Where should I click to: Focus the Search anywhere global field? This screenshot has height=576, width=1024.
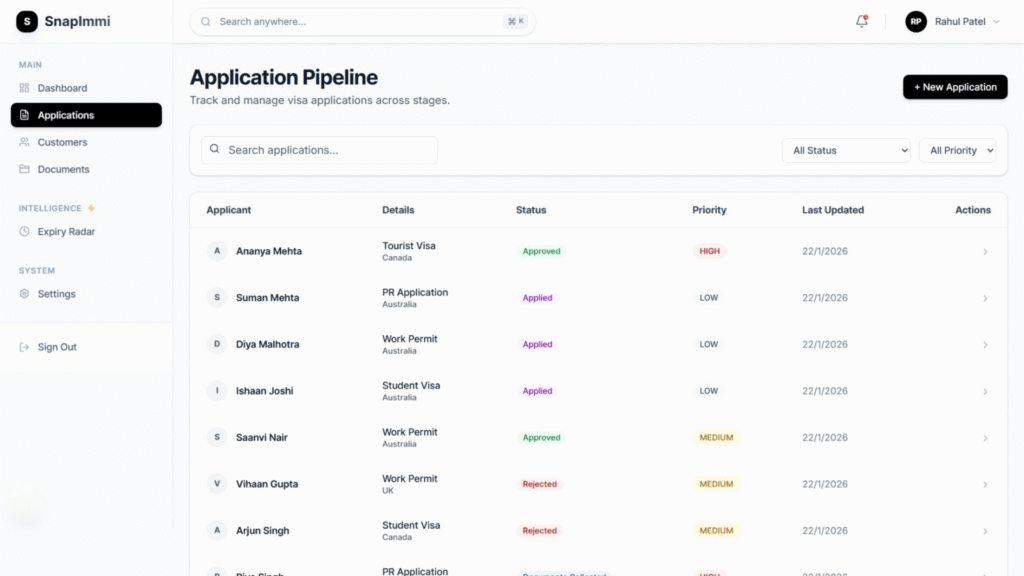coord(362,21)
